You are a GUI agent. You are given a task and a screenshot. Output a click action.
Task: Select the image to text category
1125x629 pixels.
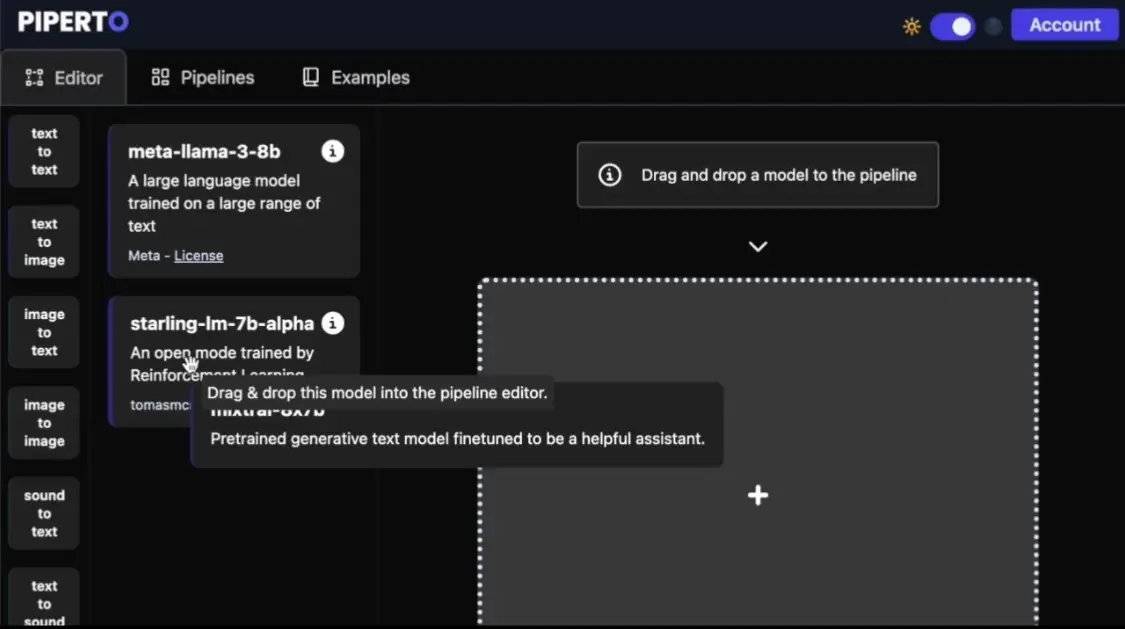click(44, 332)
